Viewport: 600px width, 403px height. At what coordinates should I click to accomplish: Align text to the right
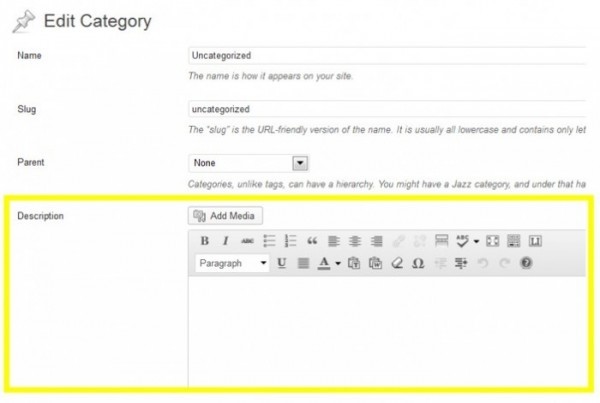377,241
